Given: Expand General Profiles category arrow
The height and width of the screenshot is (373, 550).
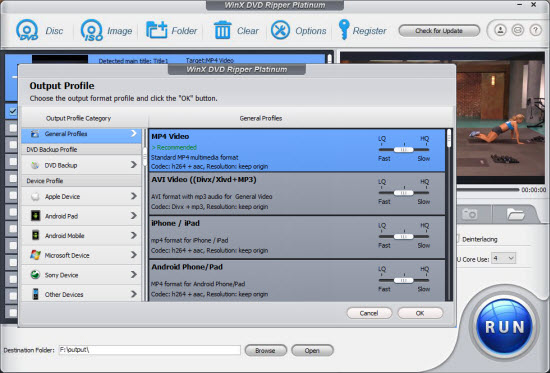Looking at the screenshot, I should pos(134,133).
